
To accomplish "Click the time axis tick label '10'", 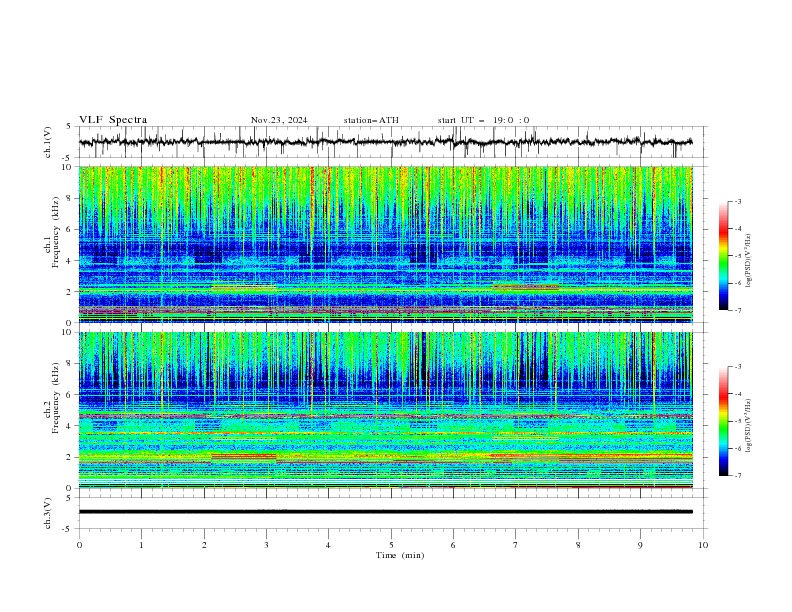I will click(x=703, y=545).
